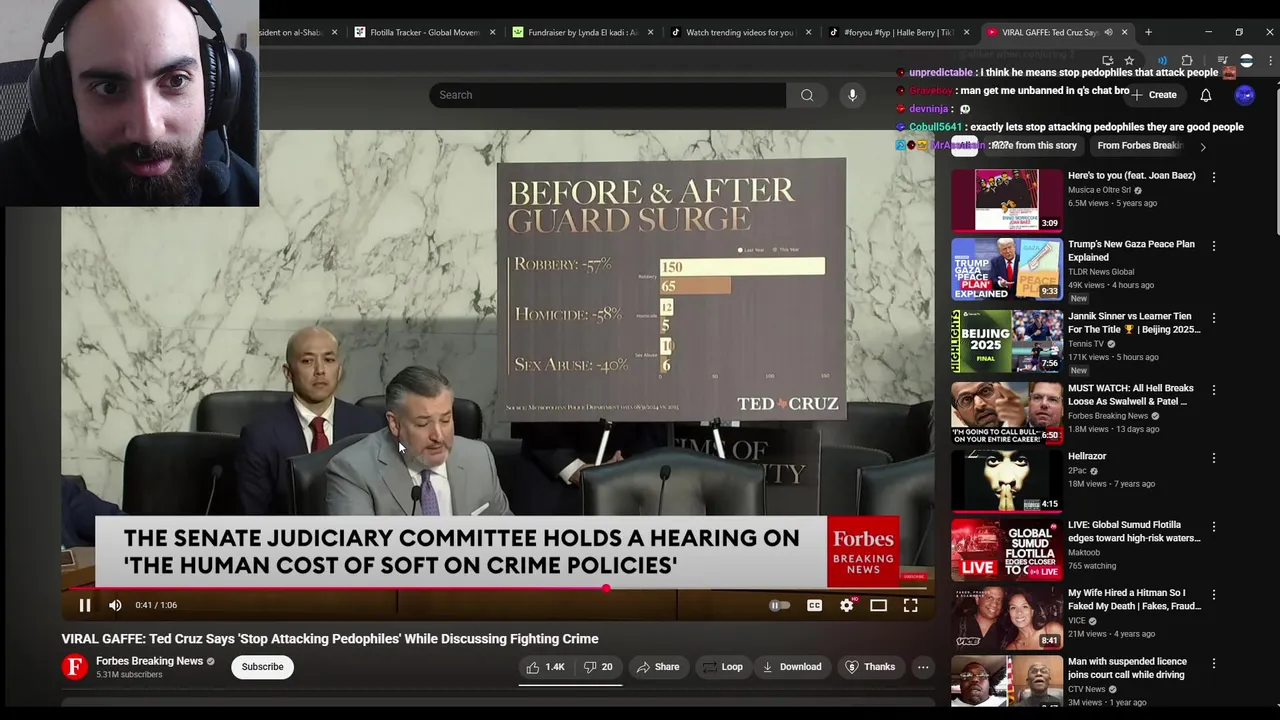Click the Download button
Image resolution: width=1280 pixels, height=720 pixels.
(792, 667)
